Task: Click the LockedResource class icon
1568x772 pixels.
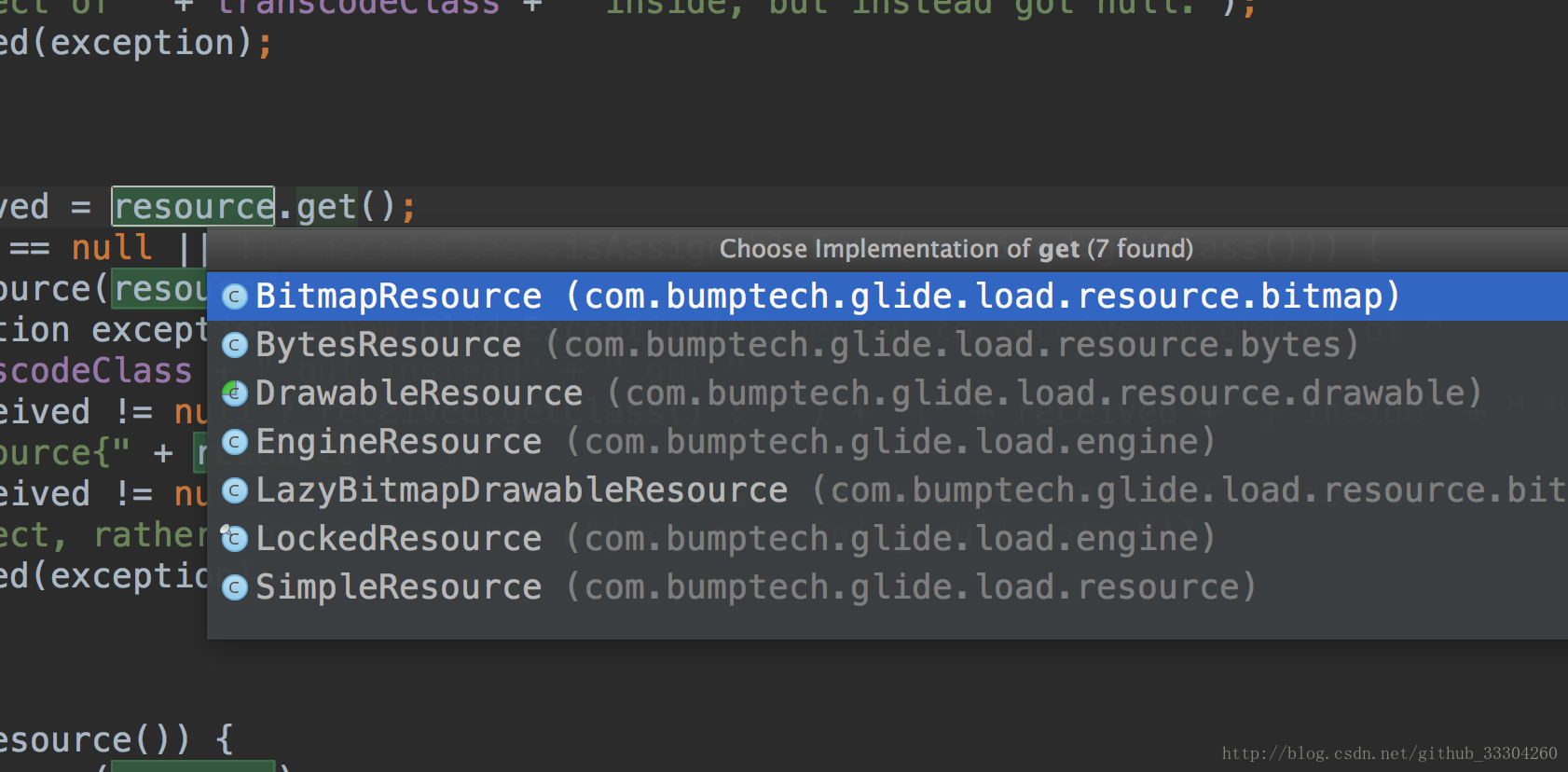Action: (x=235, y=539)
